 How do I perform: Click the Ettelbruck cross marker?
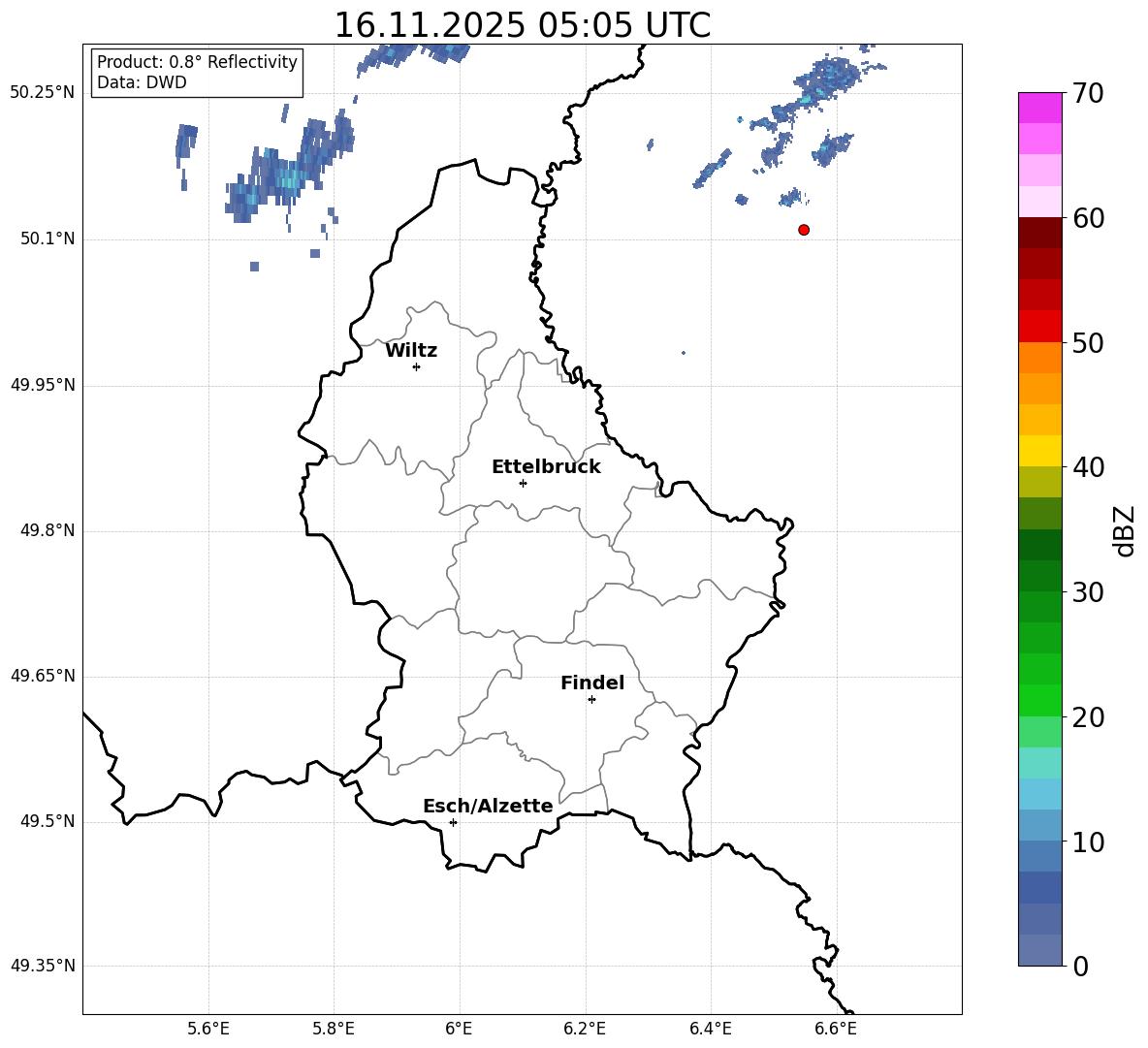point(523,483)
